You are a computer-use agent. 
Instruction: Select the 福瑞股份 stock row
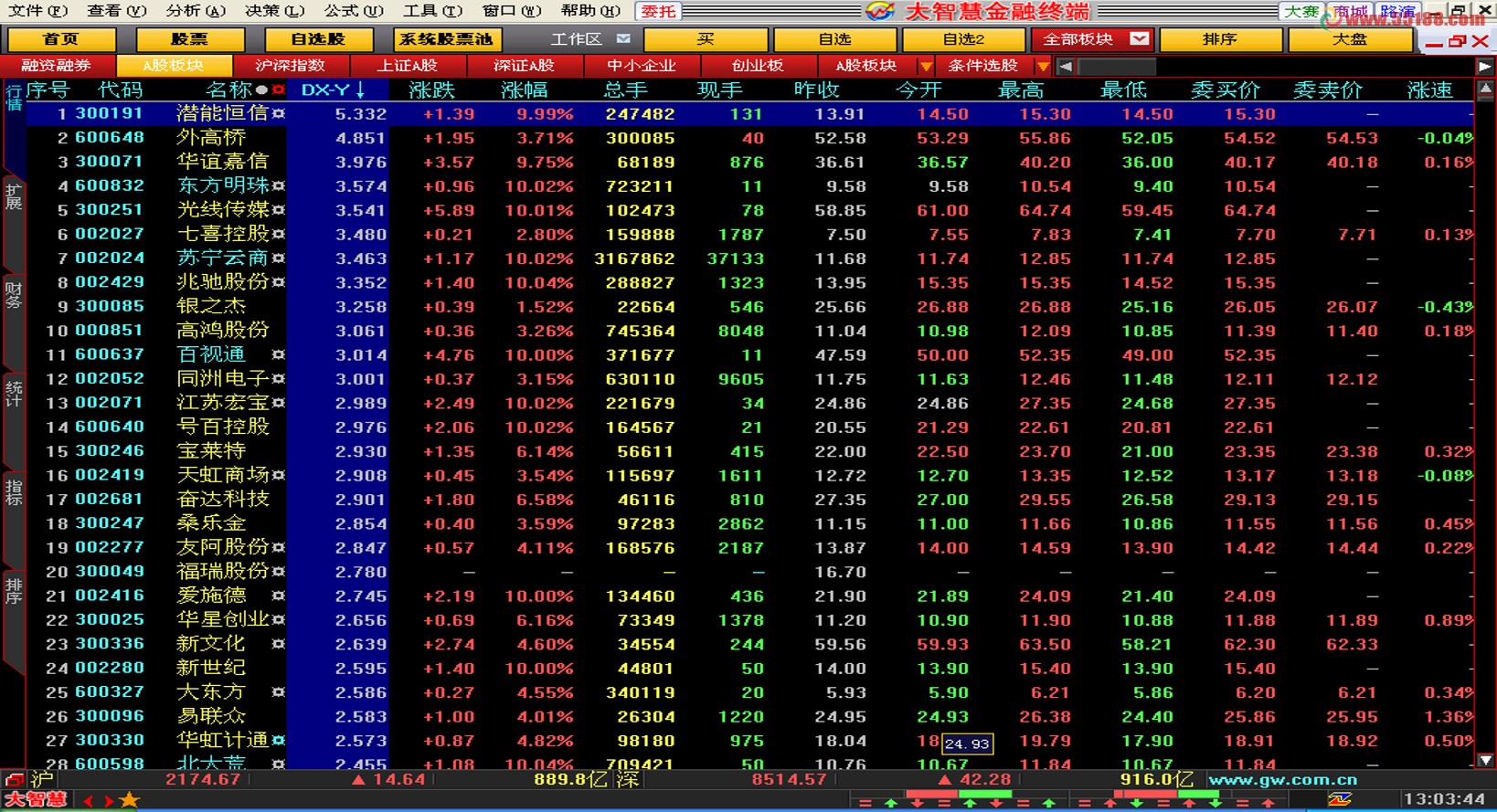pyautogui.click(x=749, y=572)
